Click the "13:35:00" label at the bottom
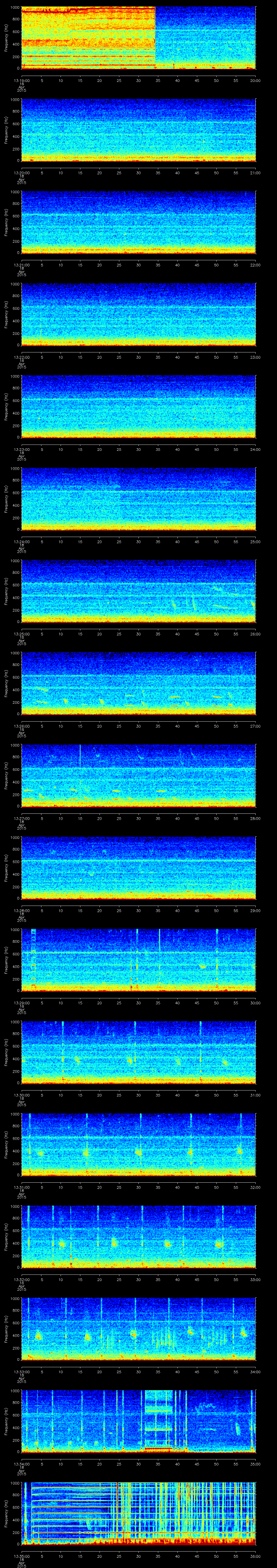The height and width of the screenshot is (1568, 277). tap(21, 1557)
